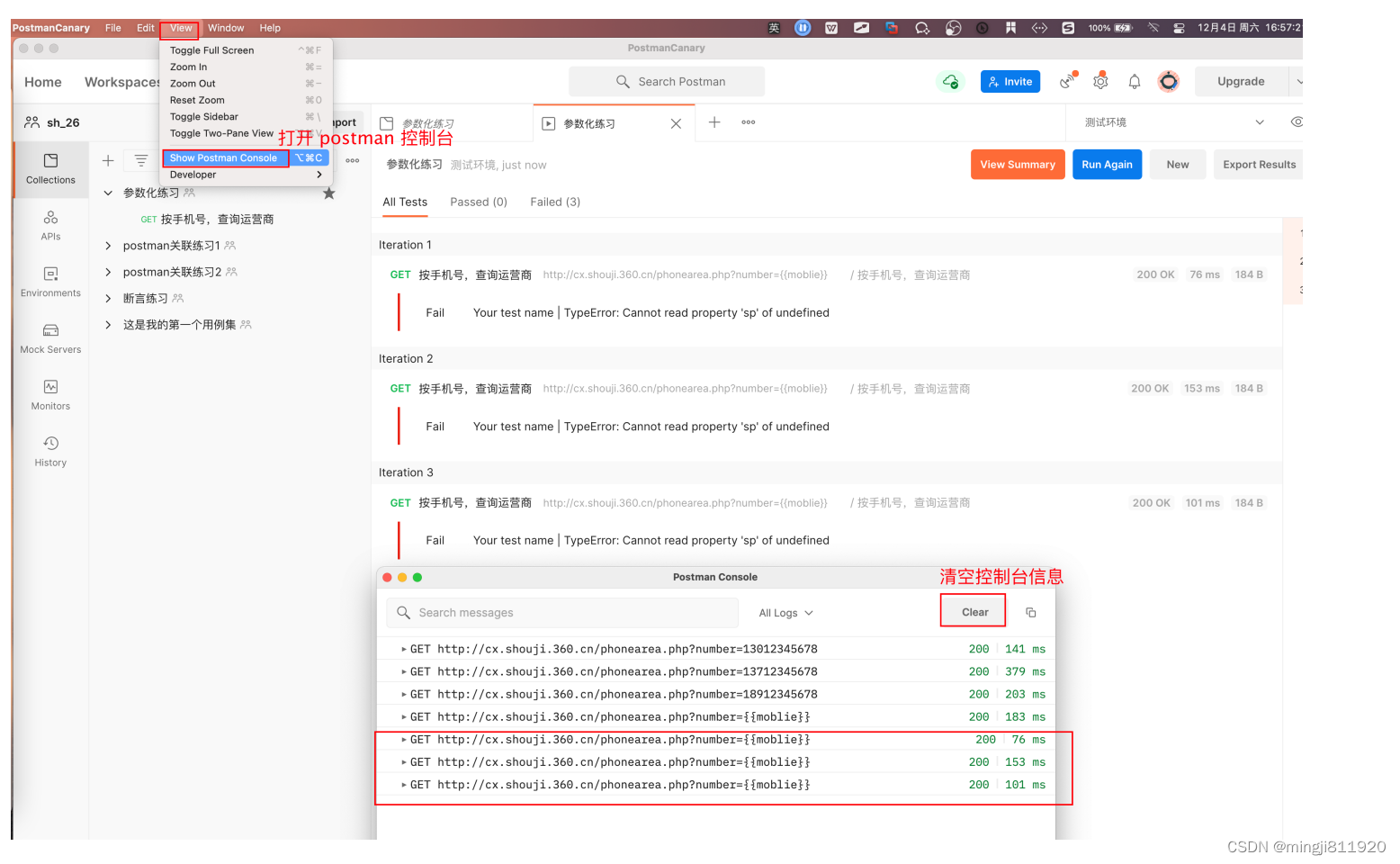The height and width of the screenshot is (864, 1400).
Task: Open Collections in the sidebar
Action: pyautogui.click(x=50, y=168)
